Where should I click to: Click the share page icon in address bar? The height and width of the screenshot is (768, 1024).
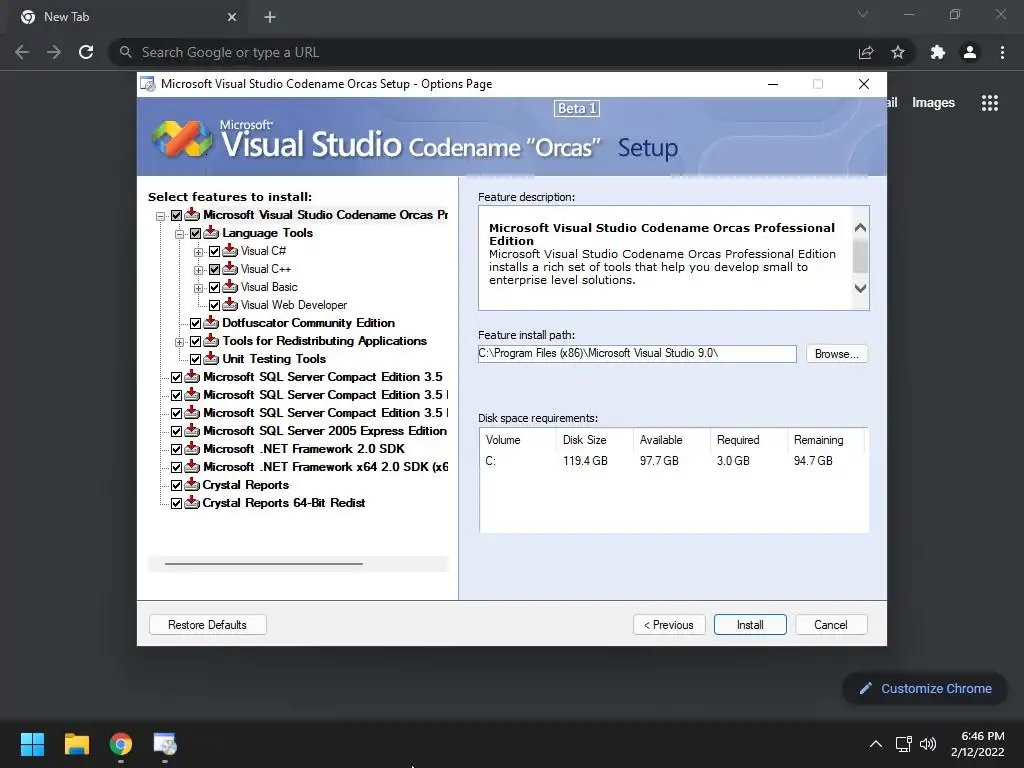coord(866,52)
